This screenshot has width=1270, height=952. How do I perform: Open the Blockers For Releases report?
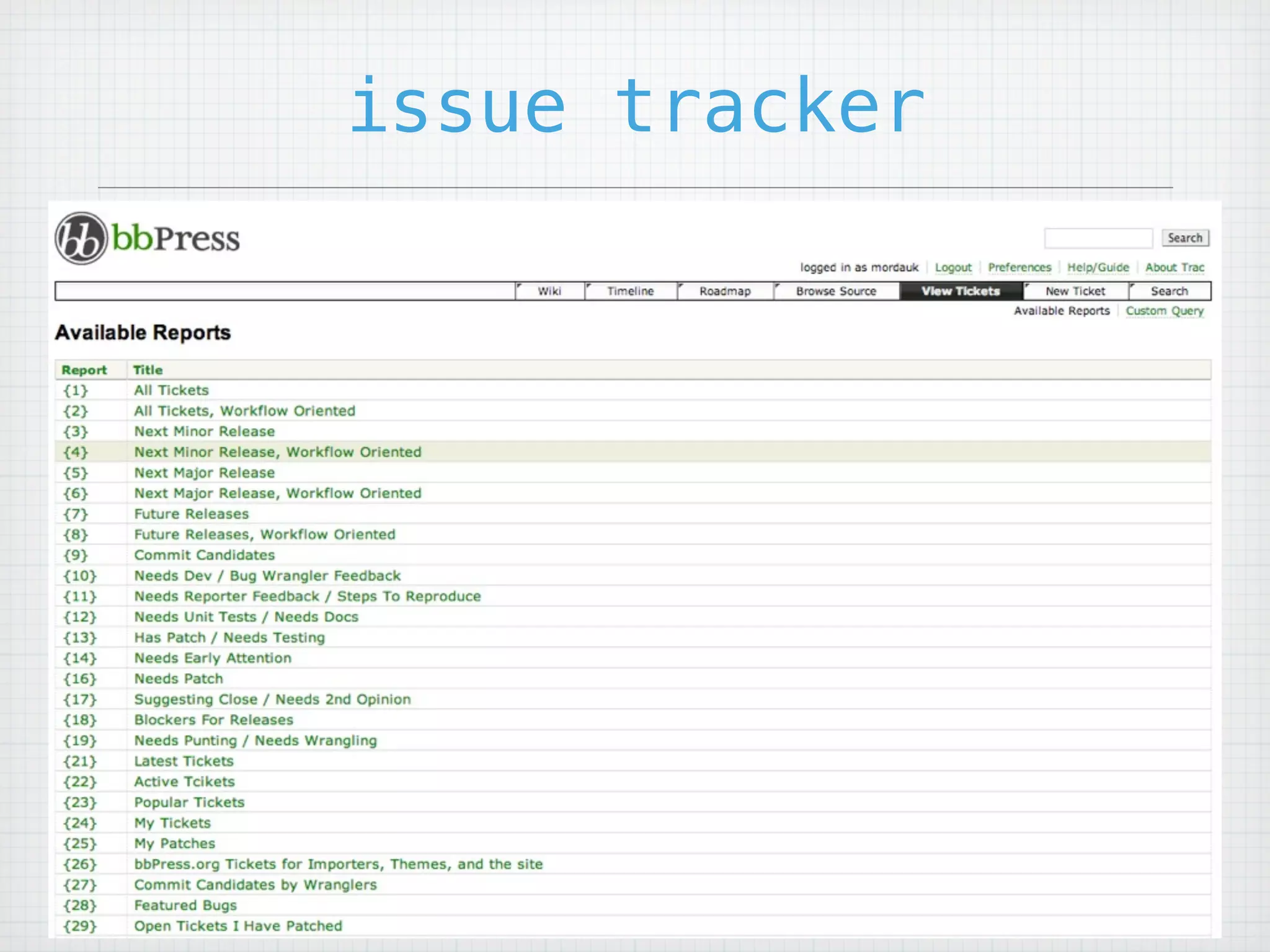tap(213, 720)
